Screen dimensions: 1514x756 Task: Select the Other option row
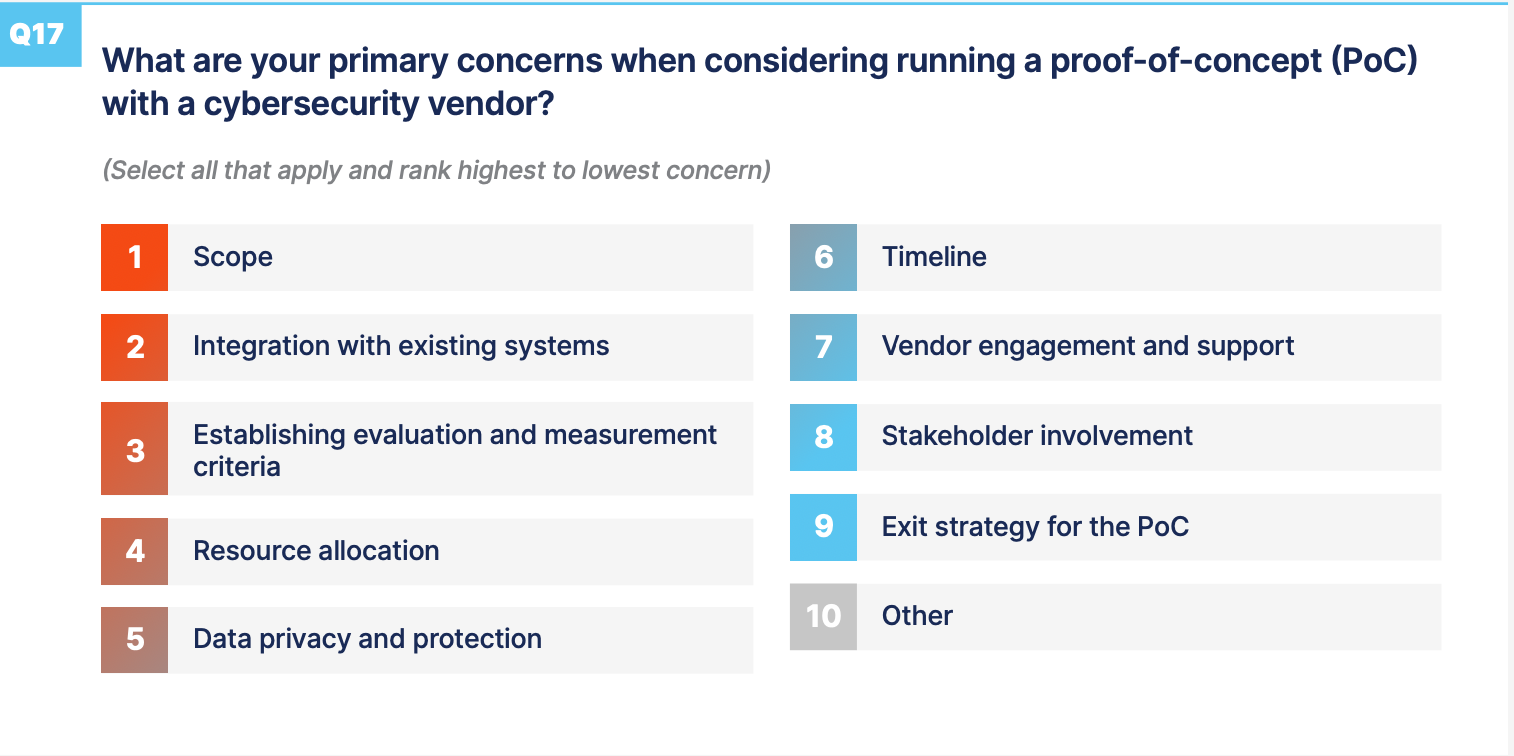click(1148, 616)
